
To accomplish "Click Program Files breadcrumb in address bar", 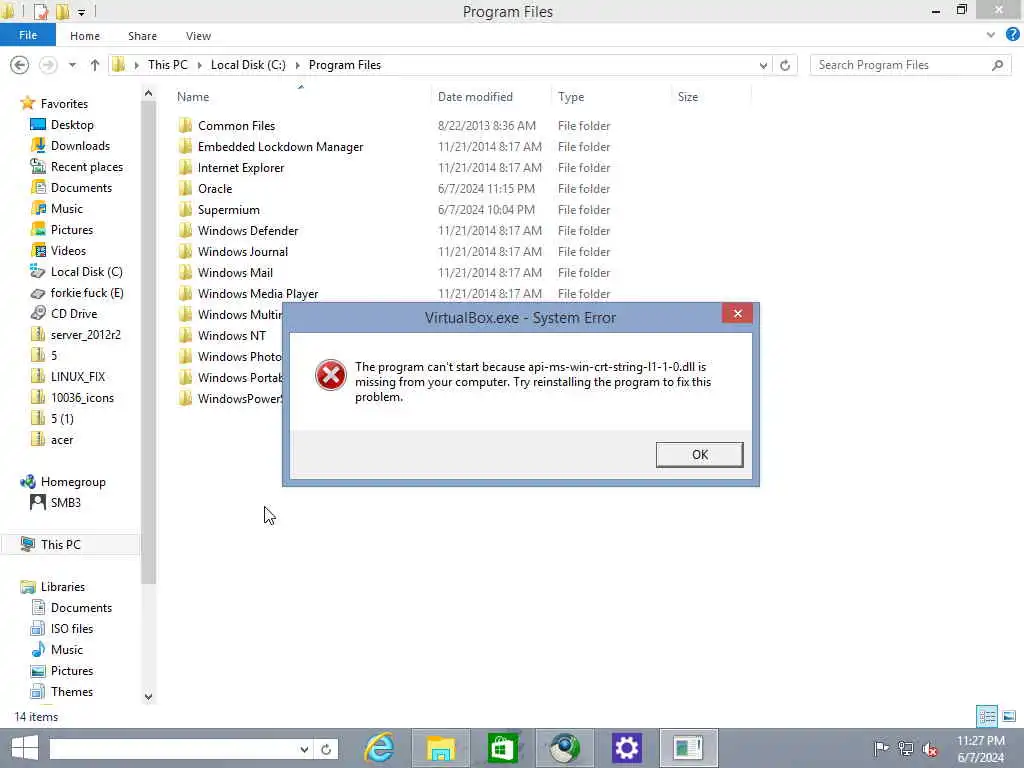I will point(345,65).
